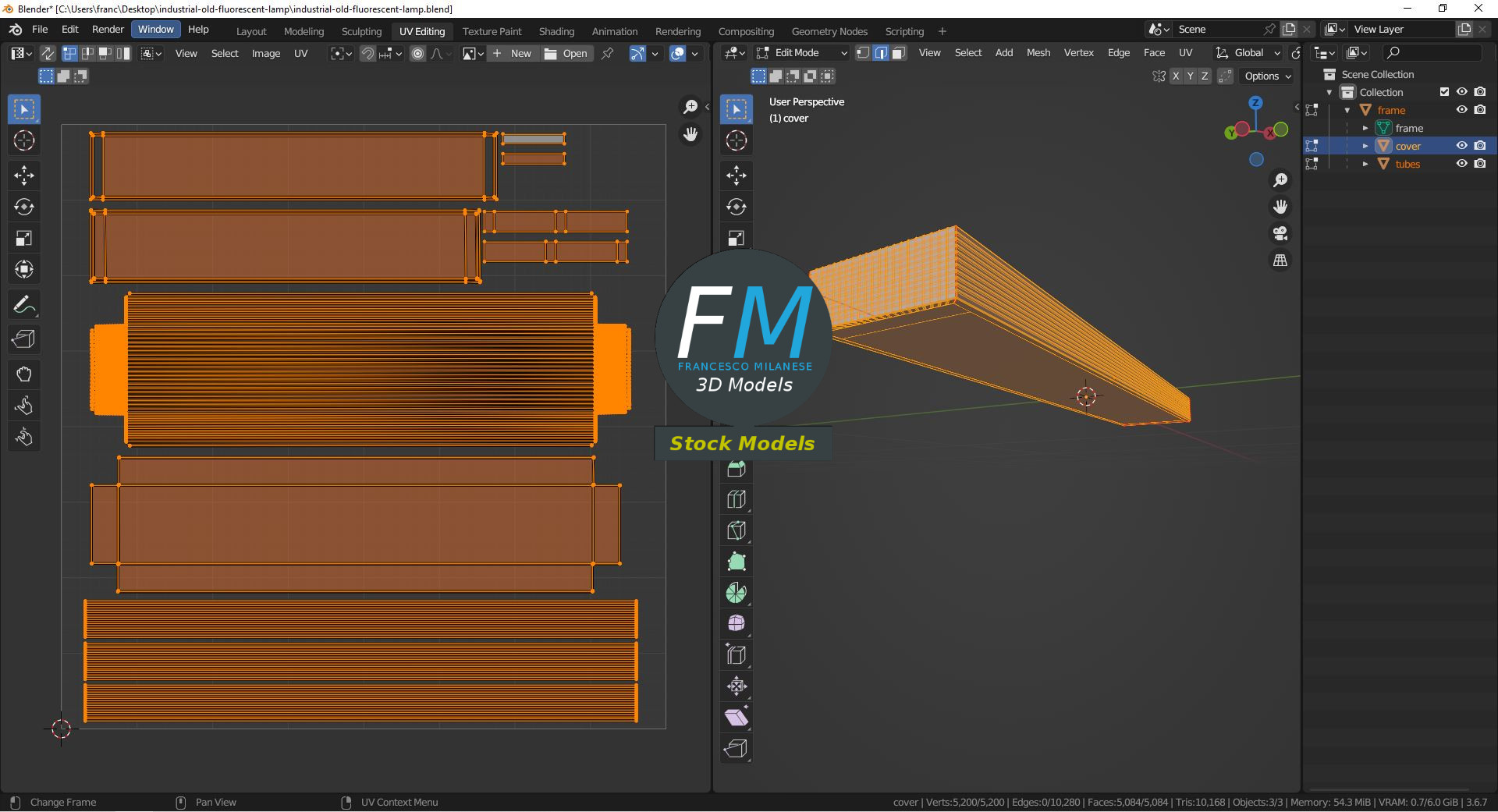Open the Options dropdown
The height and width of the screenshot is (812, 1498).
(x=1268, y=76)
